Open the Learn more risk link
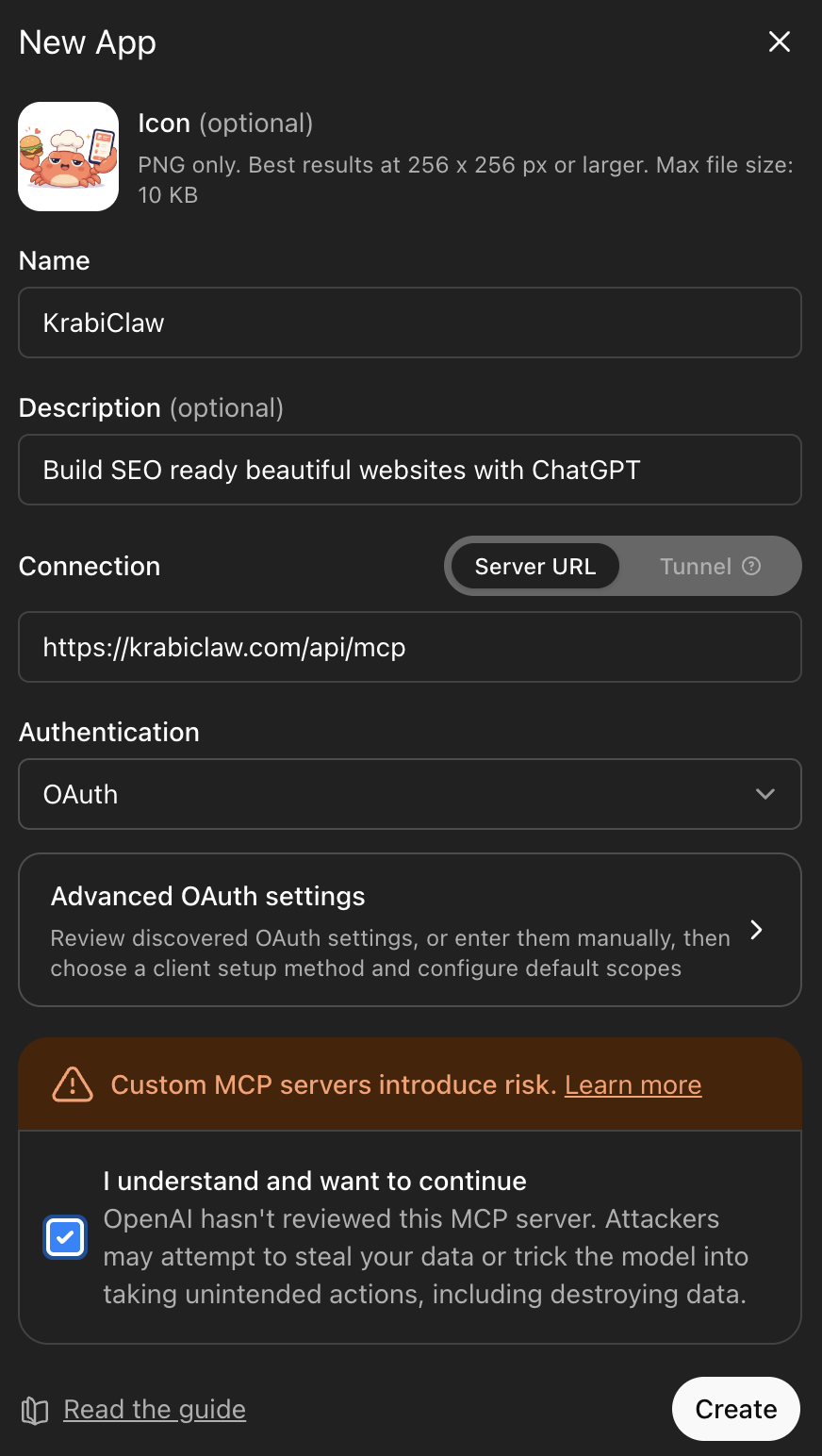Viewport: 822px width, 1456px height. click(633, 1084)
